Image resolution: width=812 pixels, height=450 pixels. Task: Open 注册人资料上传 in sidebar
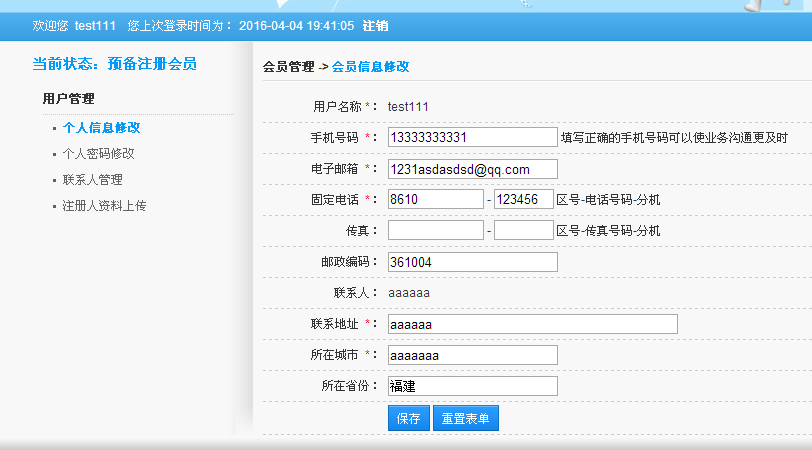(x=105, y=206)
